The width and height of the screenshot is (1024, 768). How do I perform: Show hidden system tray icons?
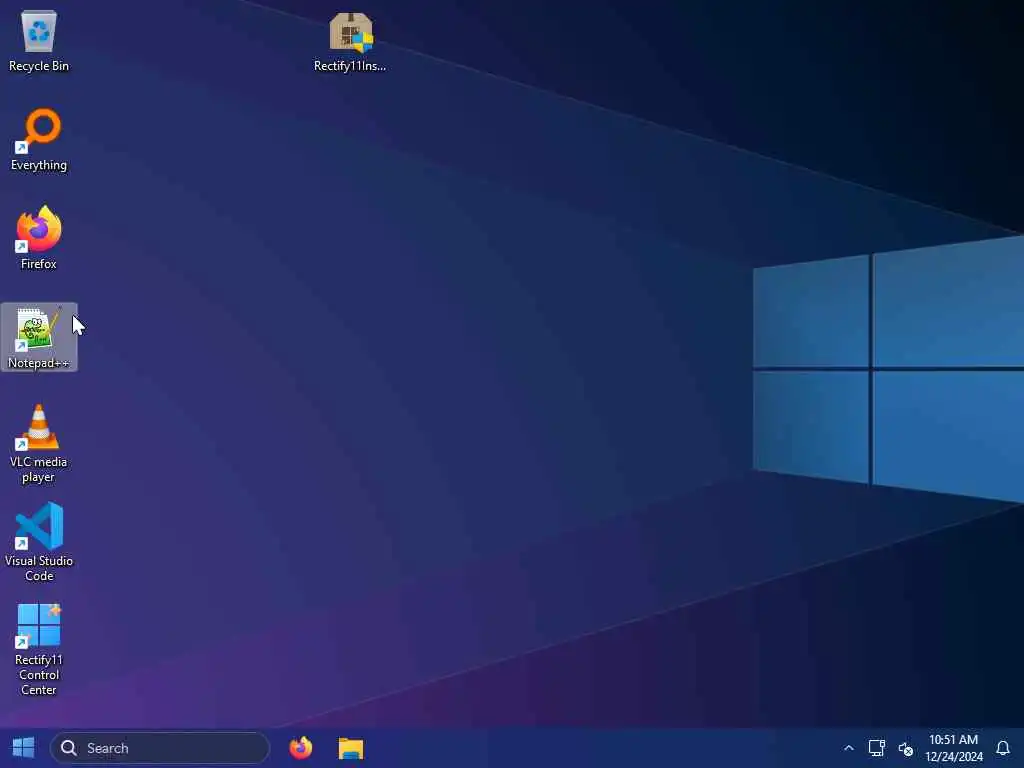[x=848, y=748]
